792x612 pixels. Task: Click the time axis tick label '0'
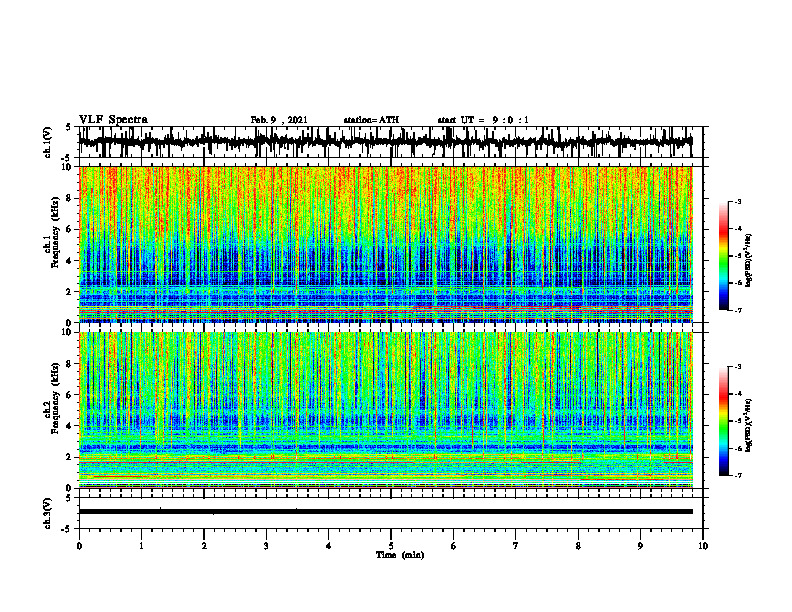click(x=79, y=546)
